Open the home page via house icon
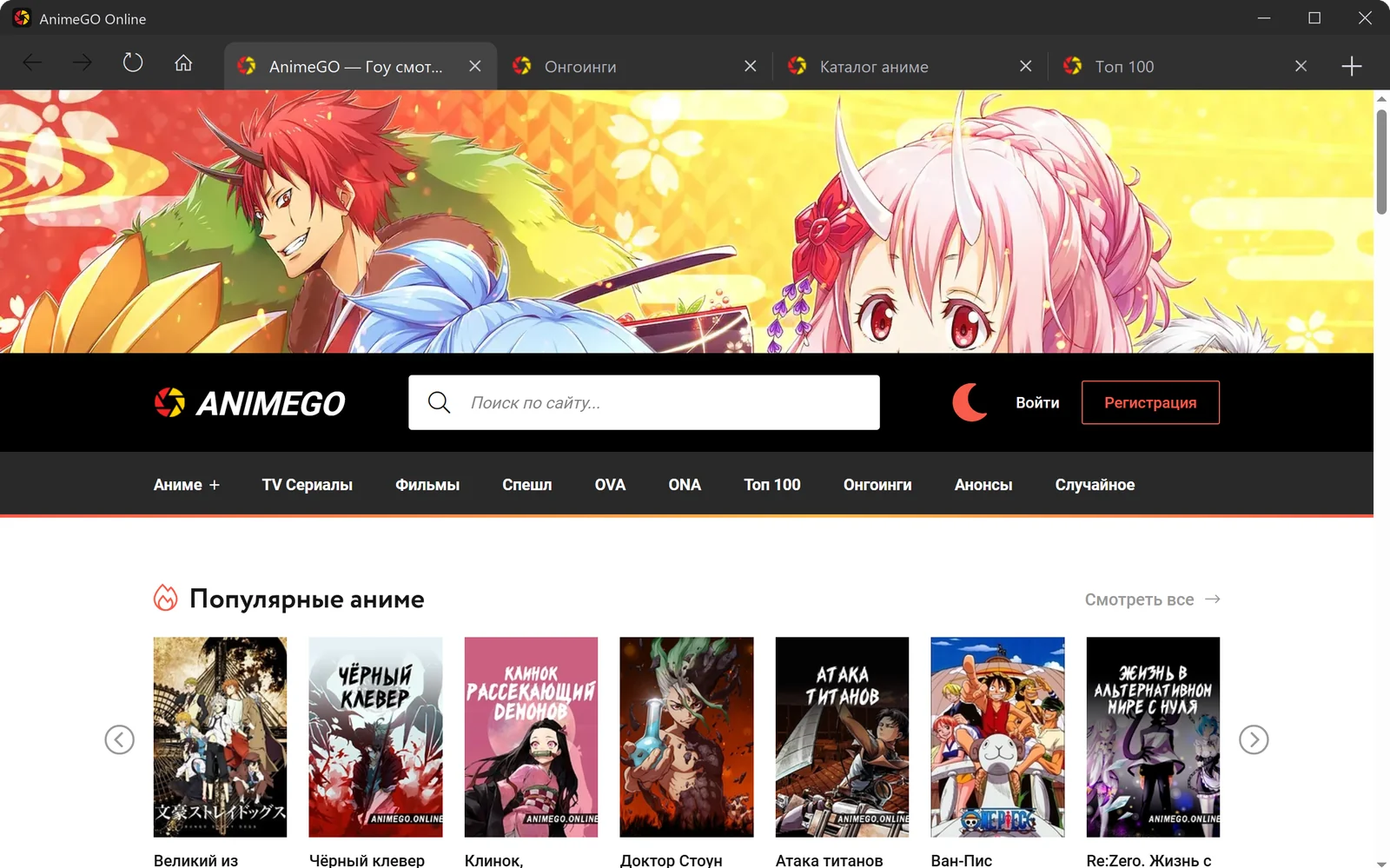 [183, 63]
